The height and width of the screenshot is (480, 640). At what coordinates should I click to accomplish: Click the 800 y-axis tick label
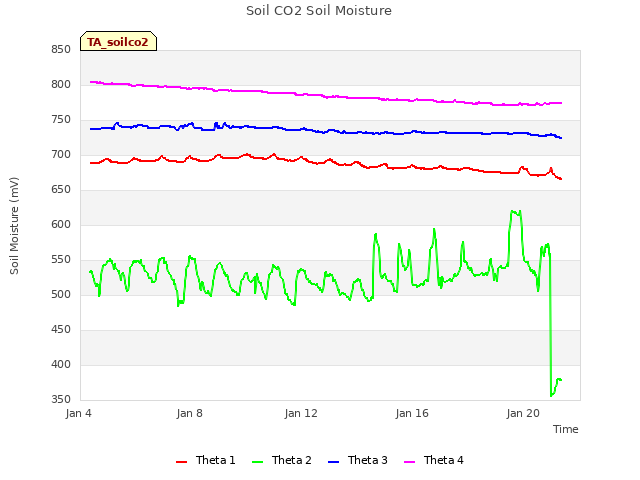[61, 84]
